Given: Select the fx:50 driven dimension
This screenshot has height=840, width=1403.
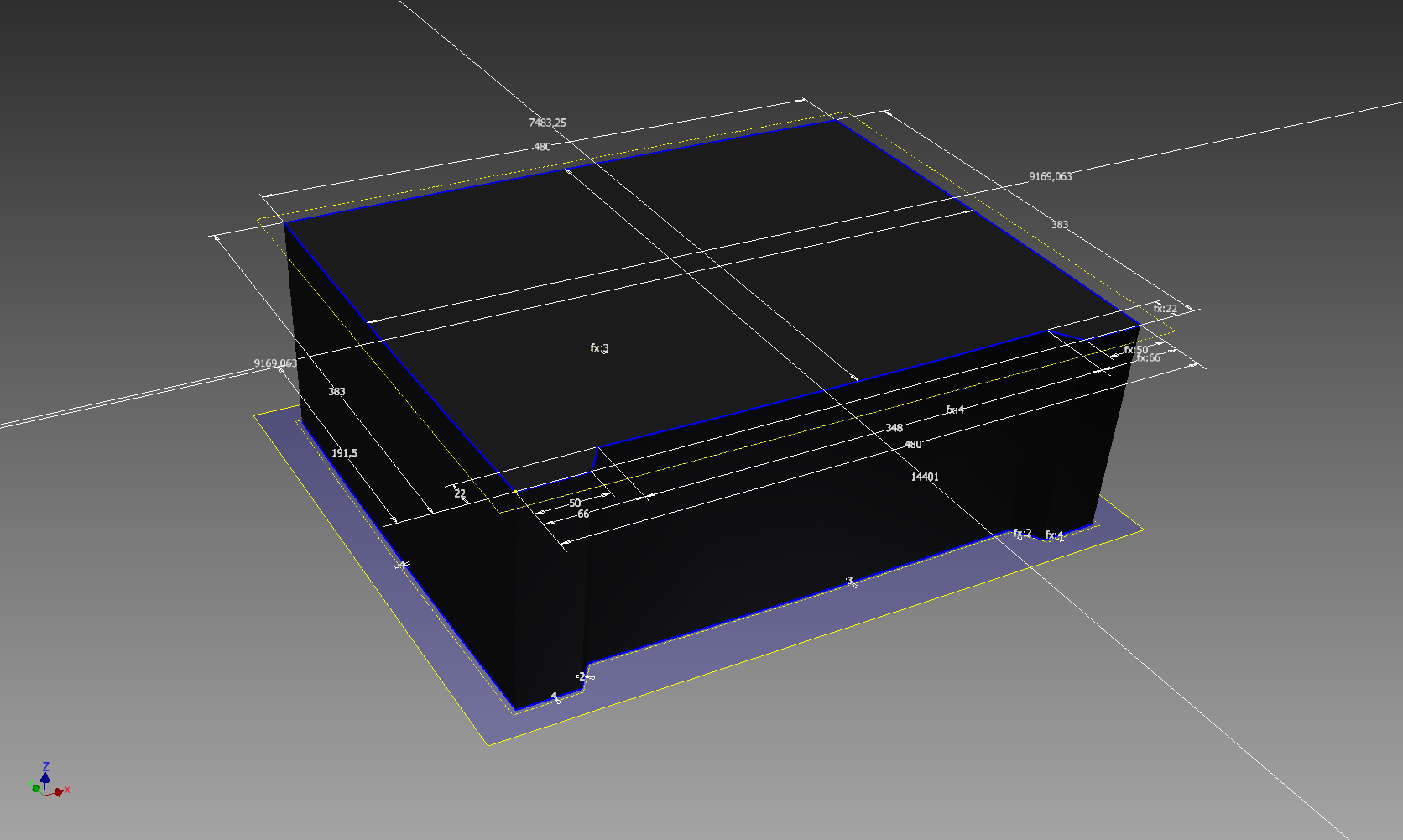Looking at the screenshot, I should [1136, 350].
